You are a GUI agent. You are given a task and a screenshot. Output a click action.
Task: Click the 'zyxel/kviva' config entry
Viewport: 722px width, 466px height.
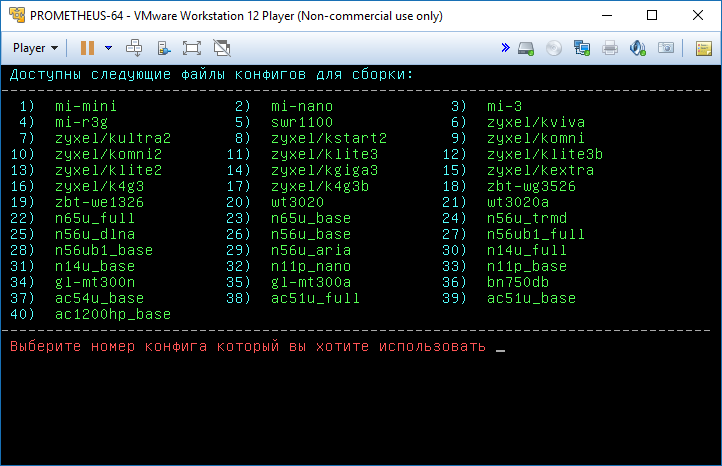pyautogui.click(x=536, y=122)
